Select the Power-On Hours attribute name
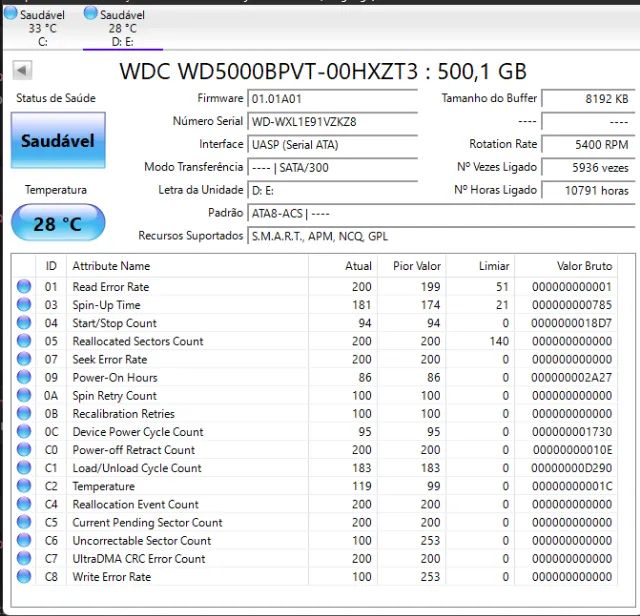This screenshot has height=616, width=640. pyautogui.click(x=115, y=377)
